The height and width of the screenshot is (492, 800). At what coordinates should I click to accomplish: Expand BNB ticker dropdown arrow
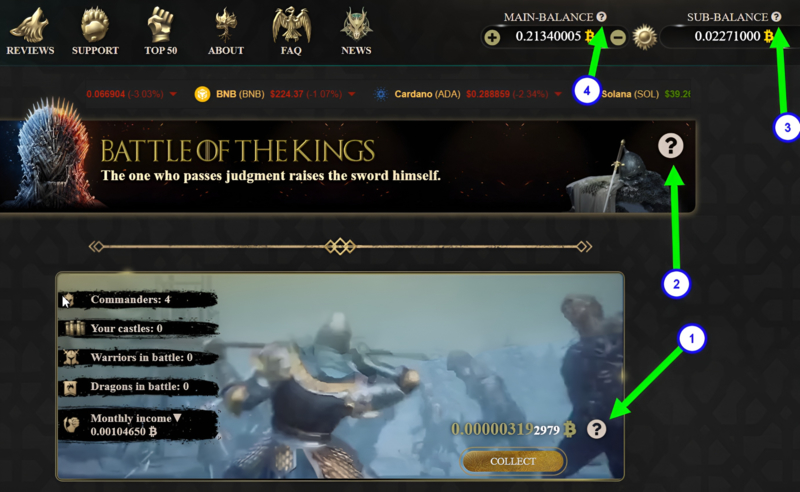click(x=352, y=94)
